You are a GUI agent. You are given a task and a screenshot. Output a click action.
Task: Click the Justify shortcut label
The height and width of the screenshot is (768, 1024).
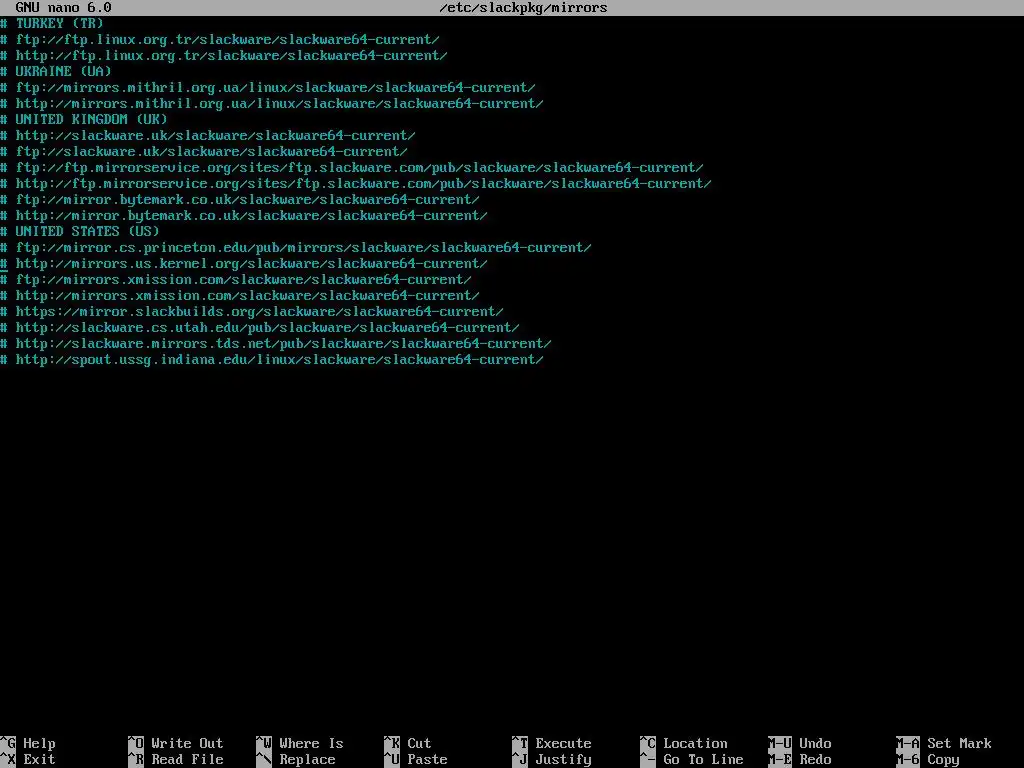pos(563,760)
